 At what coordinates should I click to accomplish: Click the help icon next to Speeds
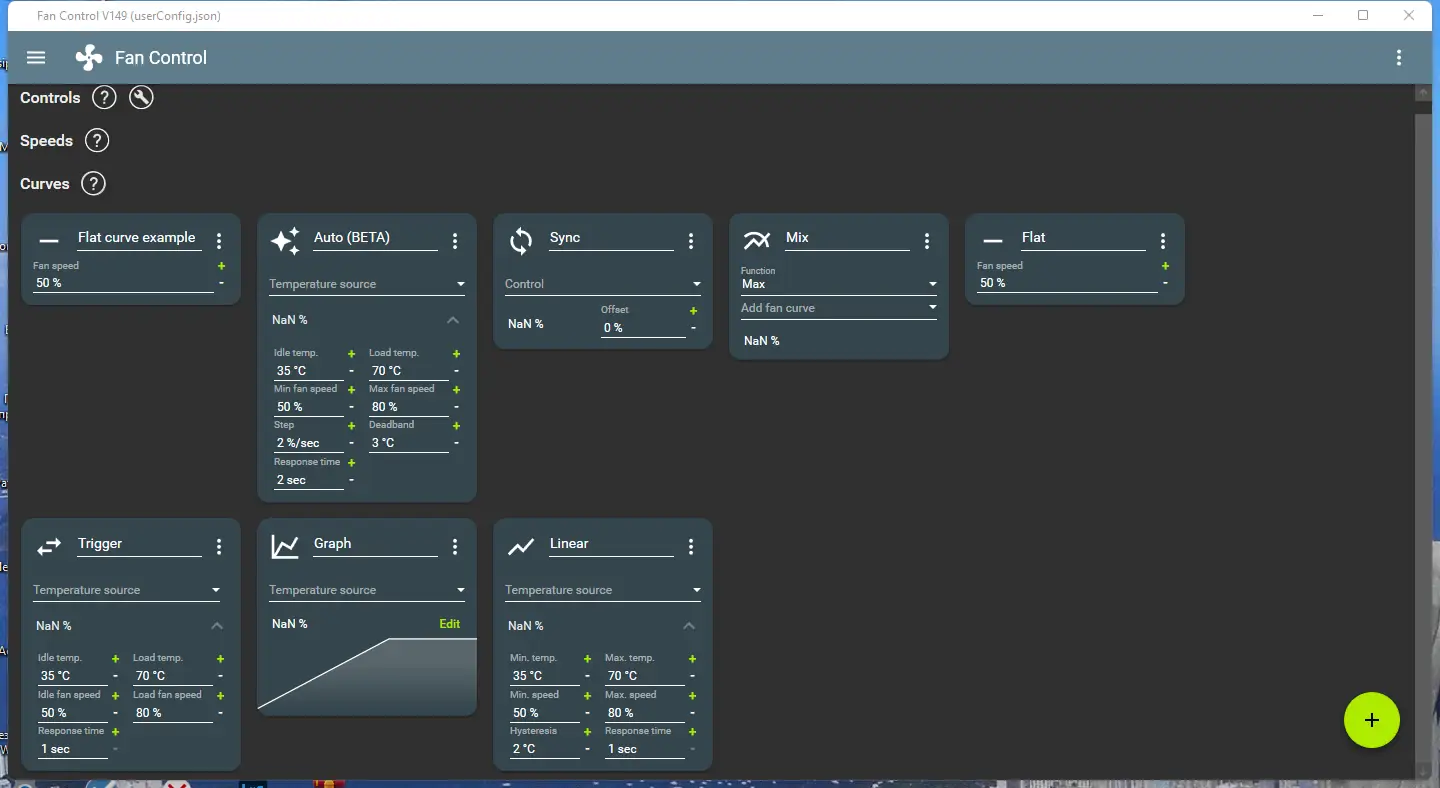(96, 141)
